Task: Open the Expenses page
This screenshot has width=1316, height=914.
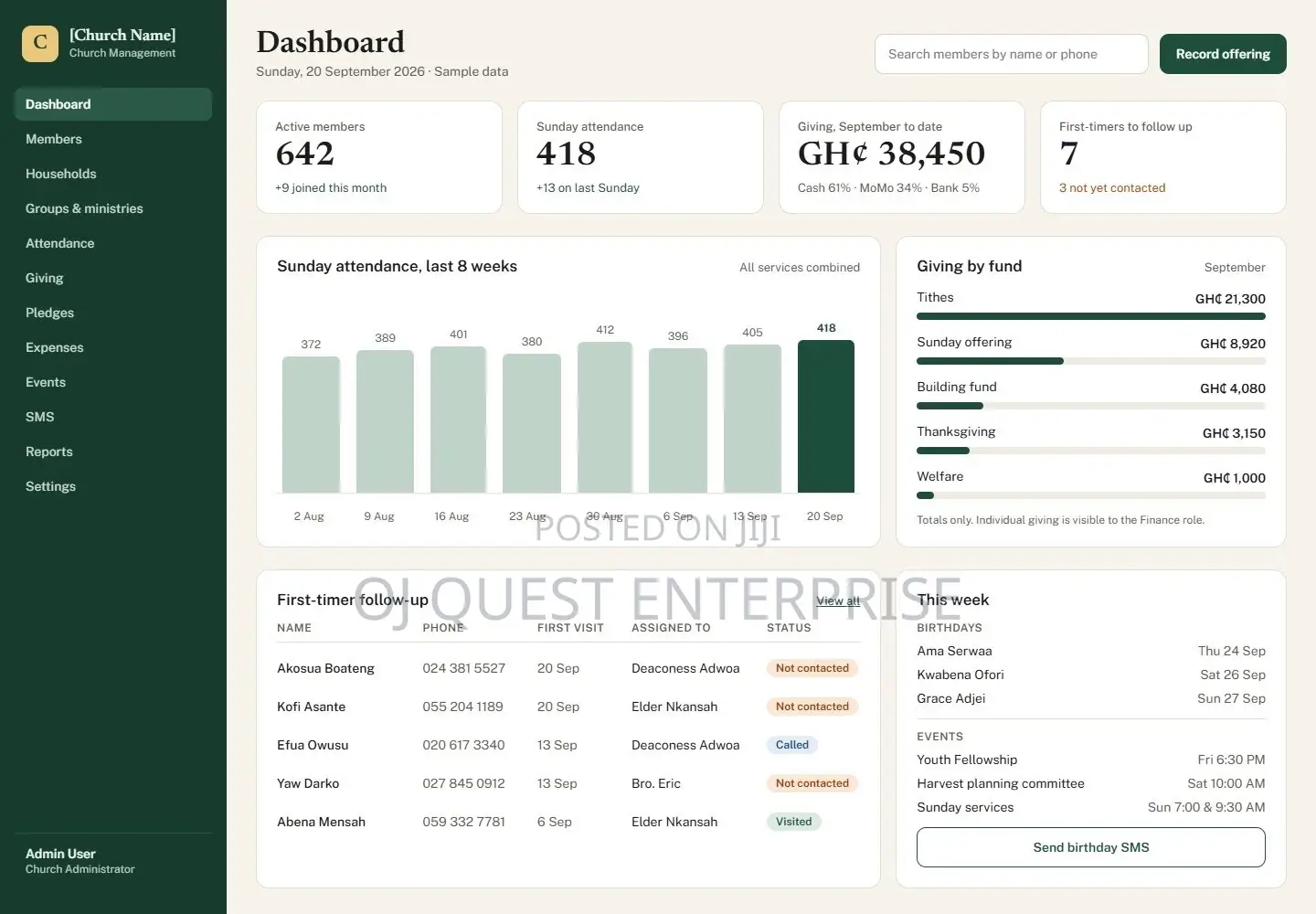Action: 113,347
